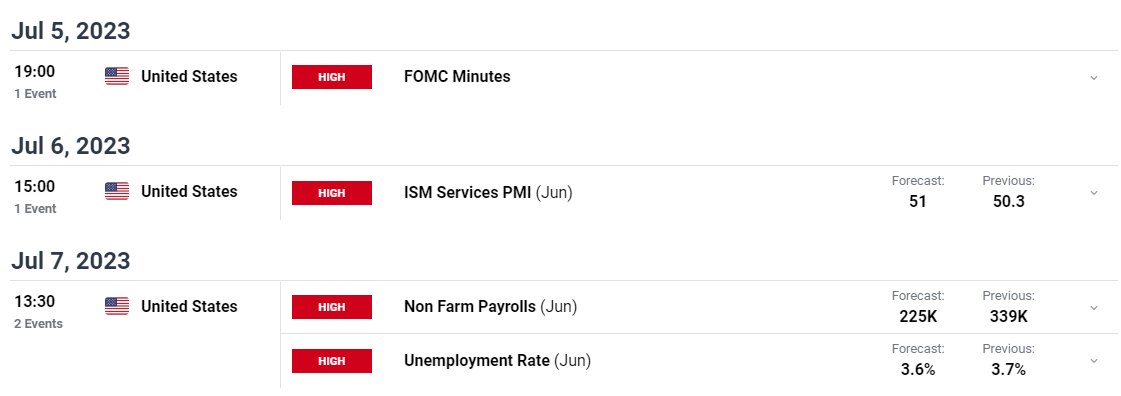Click HIGH badge next to Non Farm Payrolls
This screenshot has width=1121, height=396.
point(332,307)
